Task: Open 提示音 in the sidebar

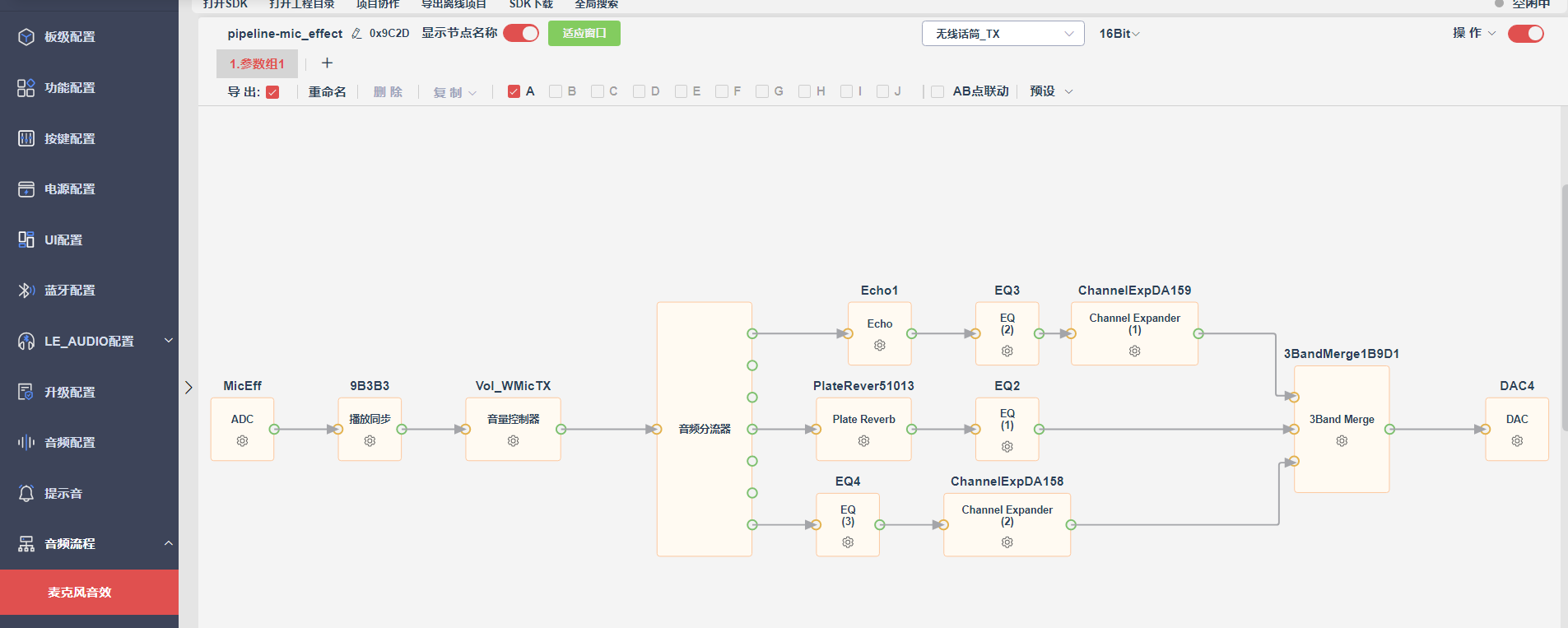Action: click(x=89, y=493)
